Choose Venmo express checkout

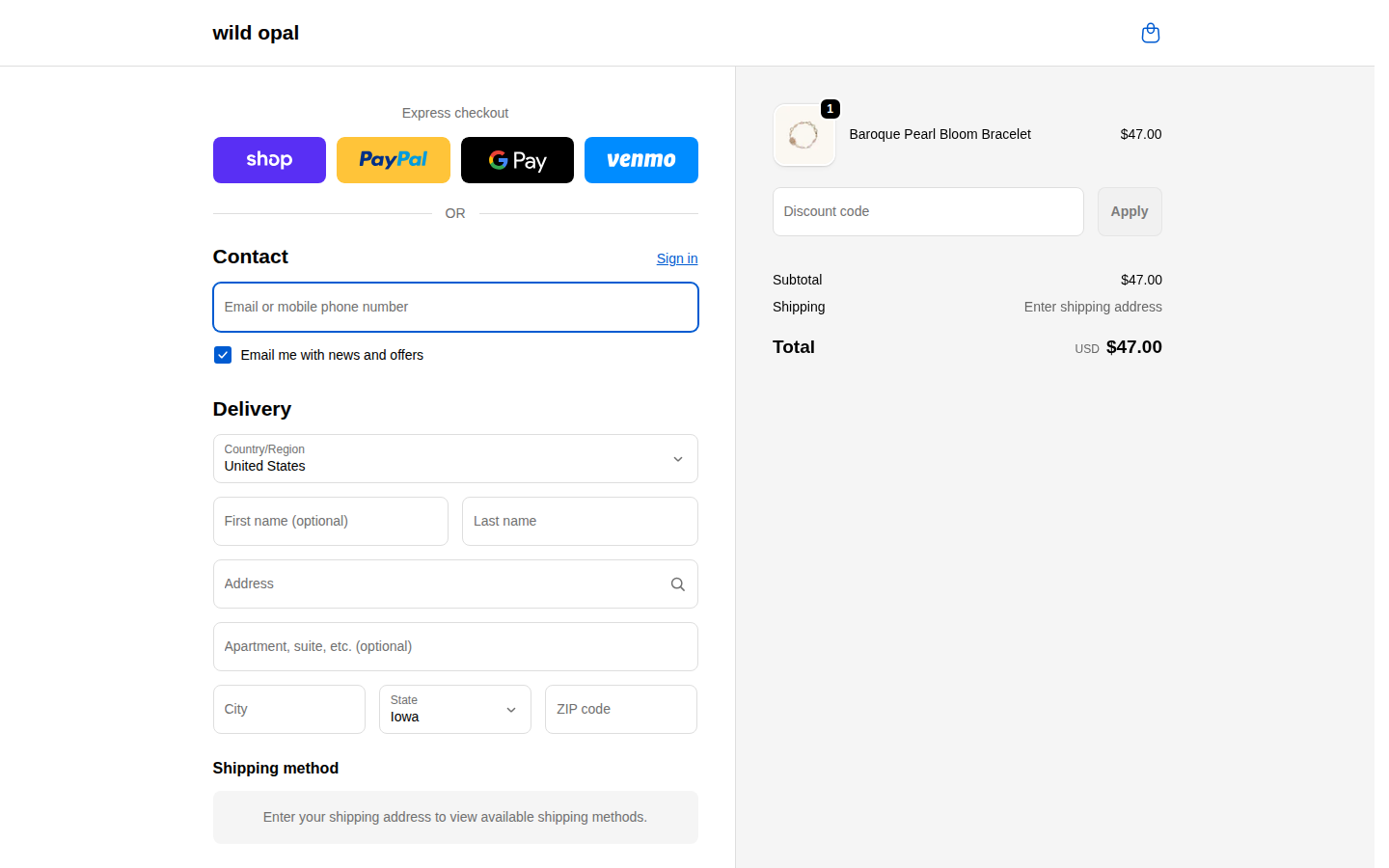(x=641, y=160)
